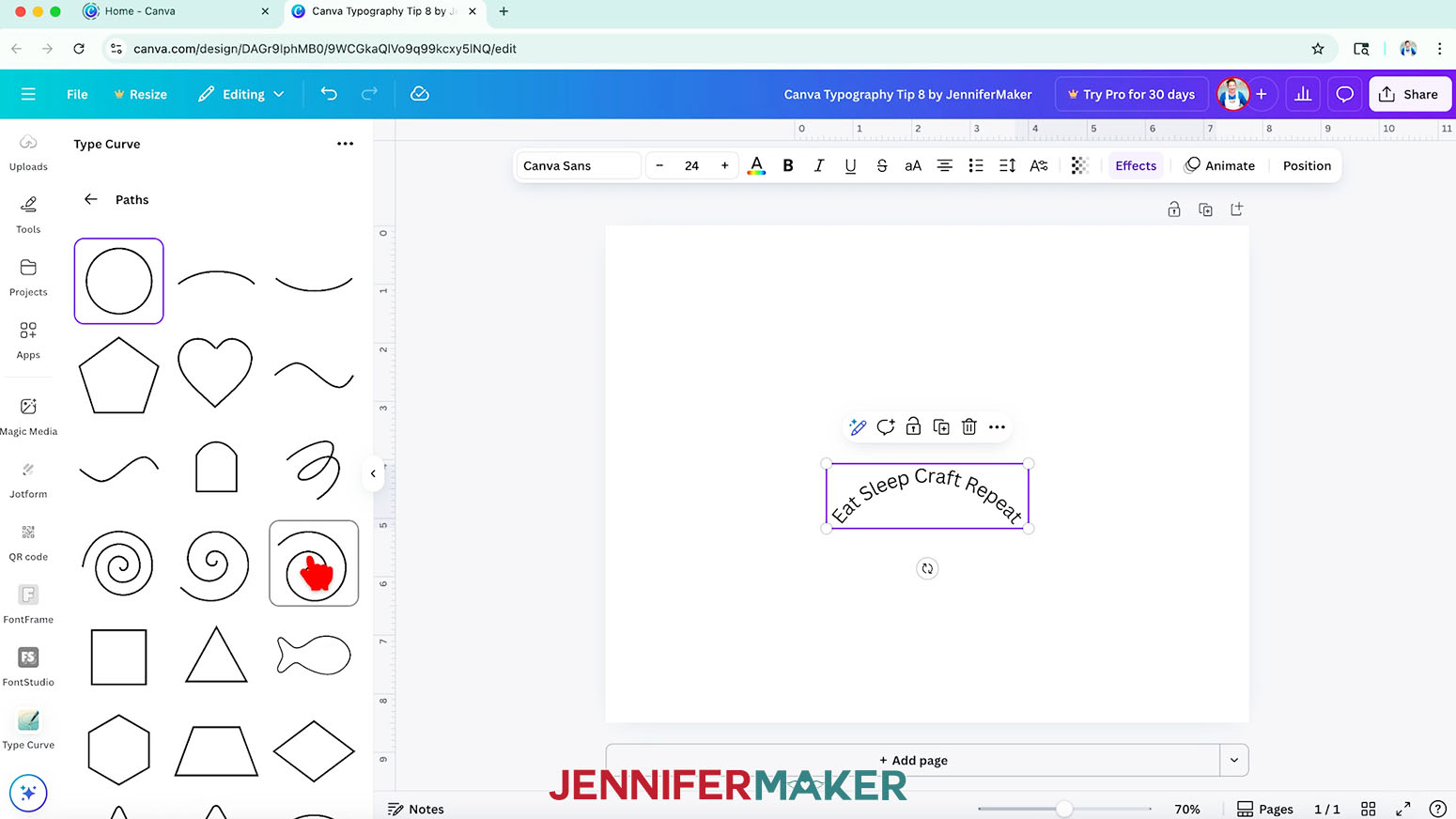Open the Resize menu
Viewport: 1456px width, 819px height.
[140, 94]
